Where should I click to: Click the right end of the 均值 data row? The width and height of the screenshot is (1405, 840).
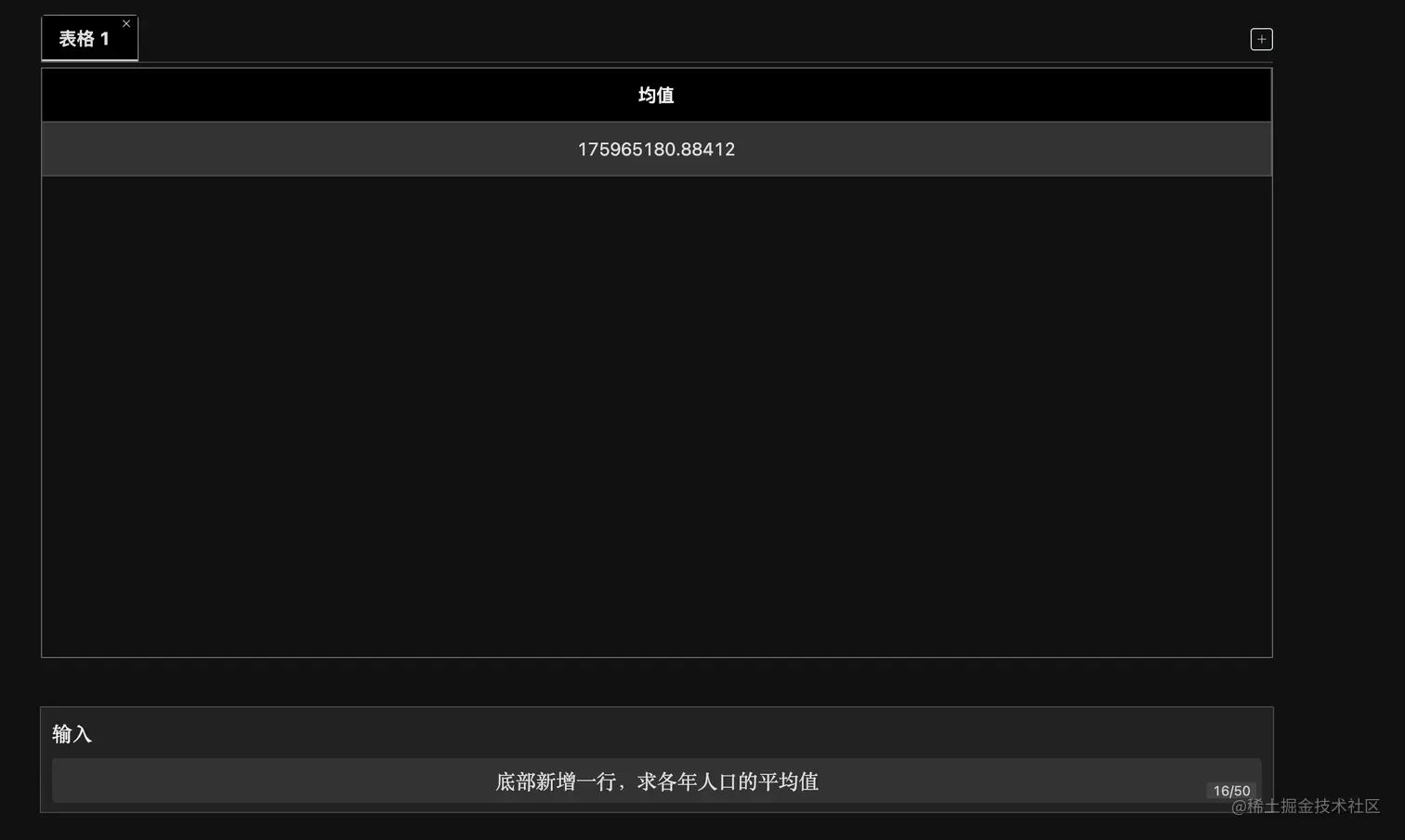coord(1254,150)
